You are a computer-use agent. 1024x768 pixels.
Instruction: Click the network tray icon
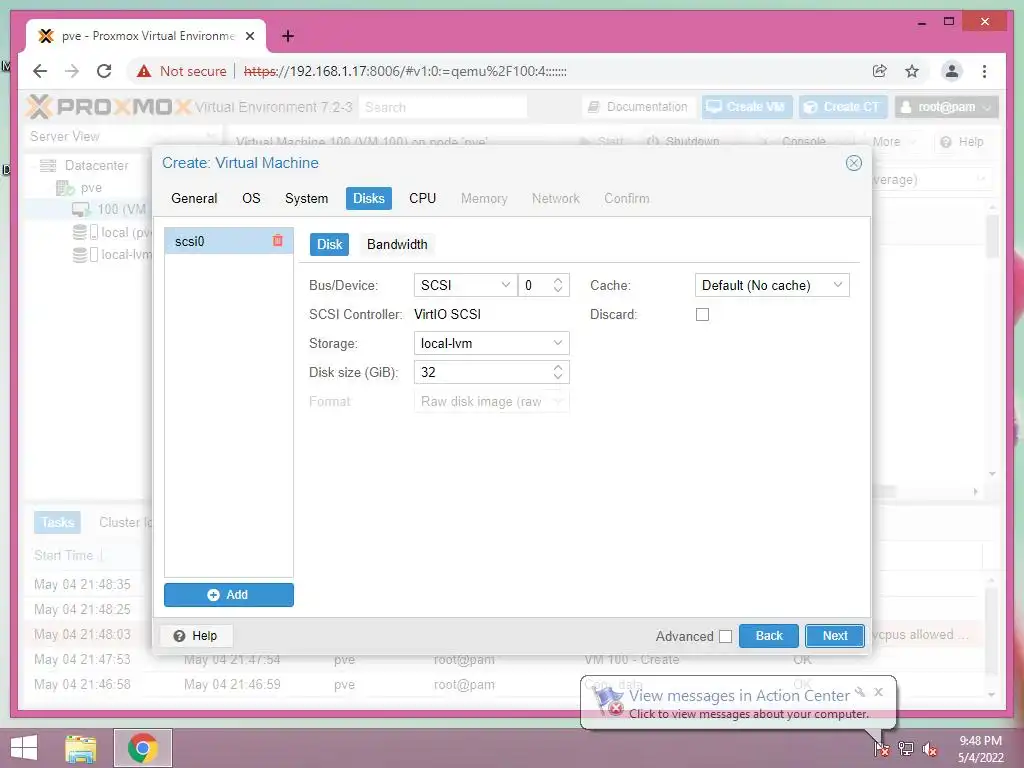tap(906, 748)
